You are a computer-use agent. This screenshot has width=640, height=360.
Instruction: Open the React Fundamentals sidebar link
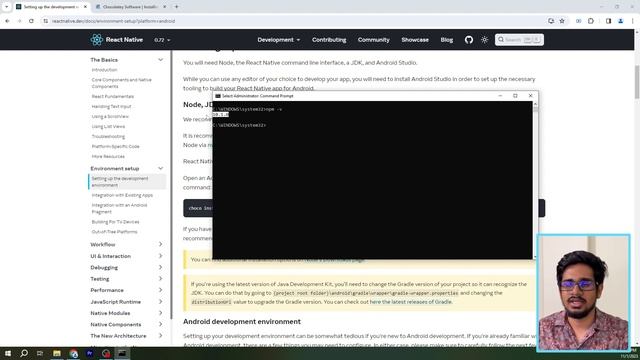coord(113,96)
